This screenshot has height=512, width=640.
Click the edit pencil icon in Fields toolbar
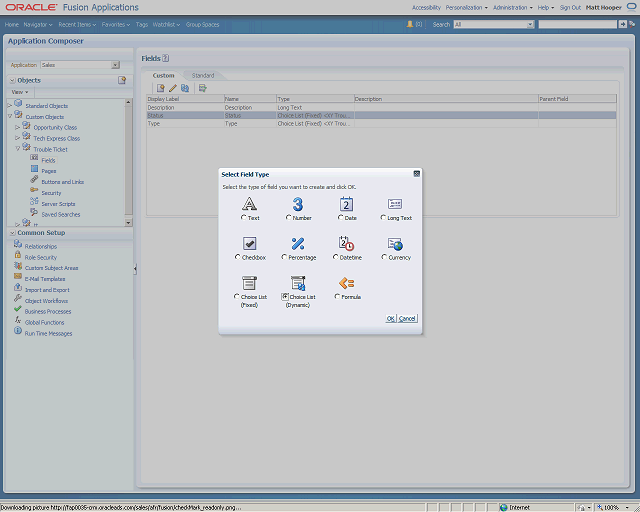[x=173, y=88]
